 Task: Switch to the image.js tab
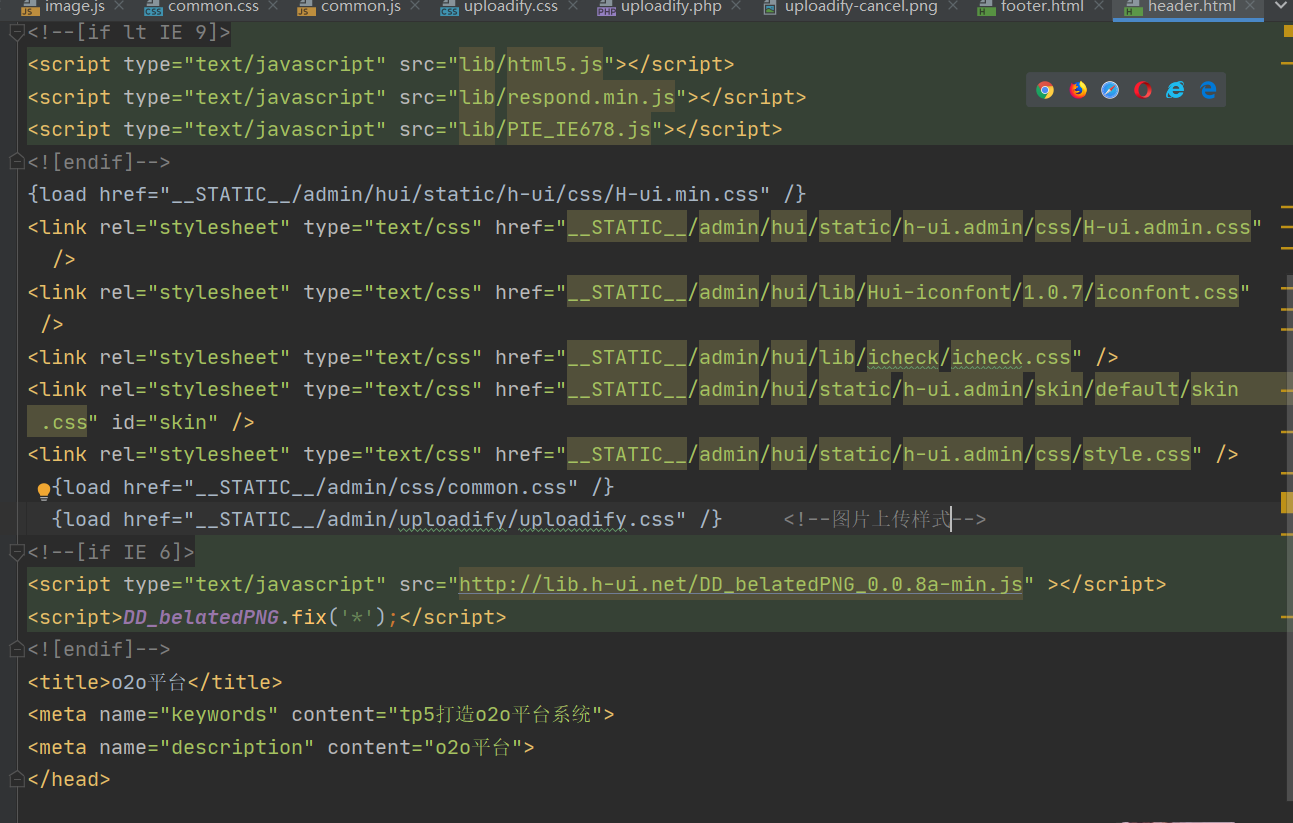(74, 7)
